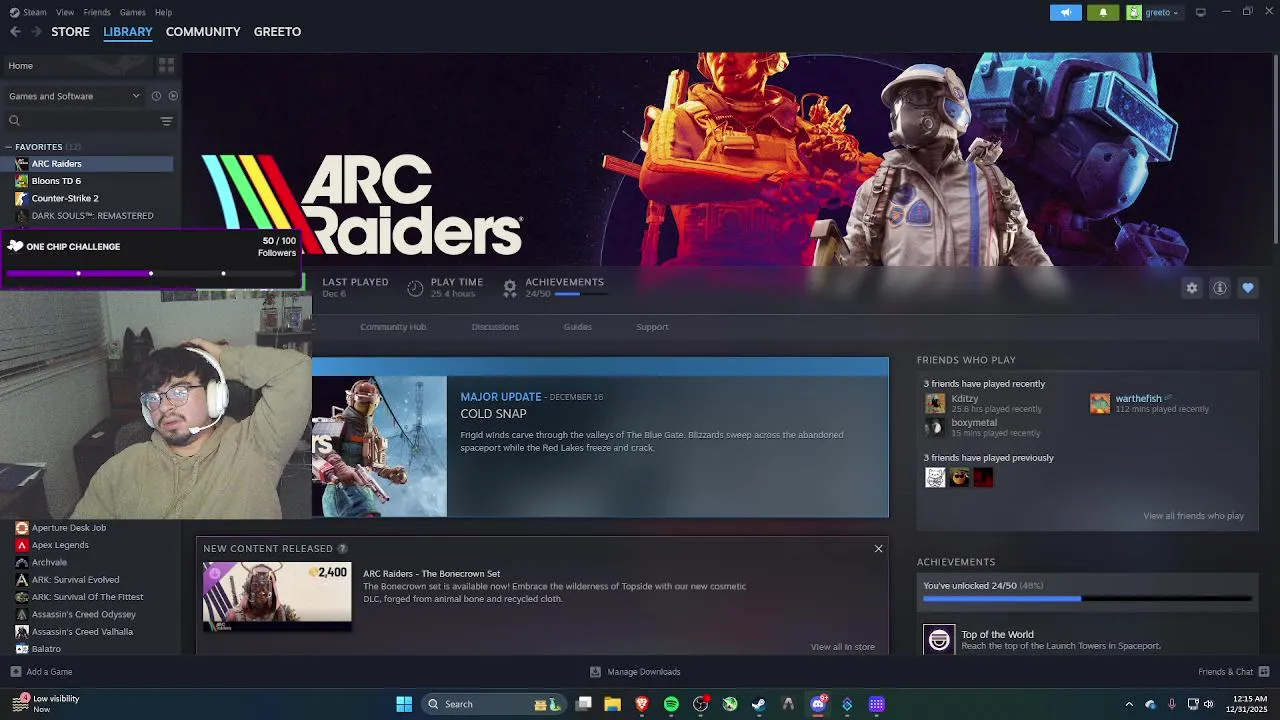Open the Discussions link
Image resolution: width=1280 pixels, height=720 pixels.
(x=495, y=327)
